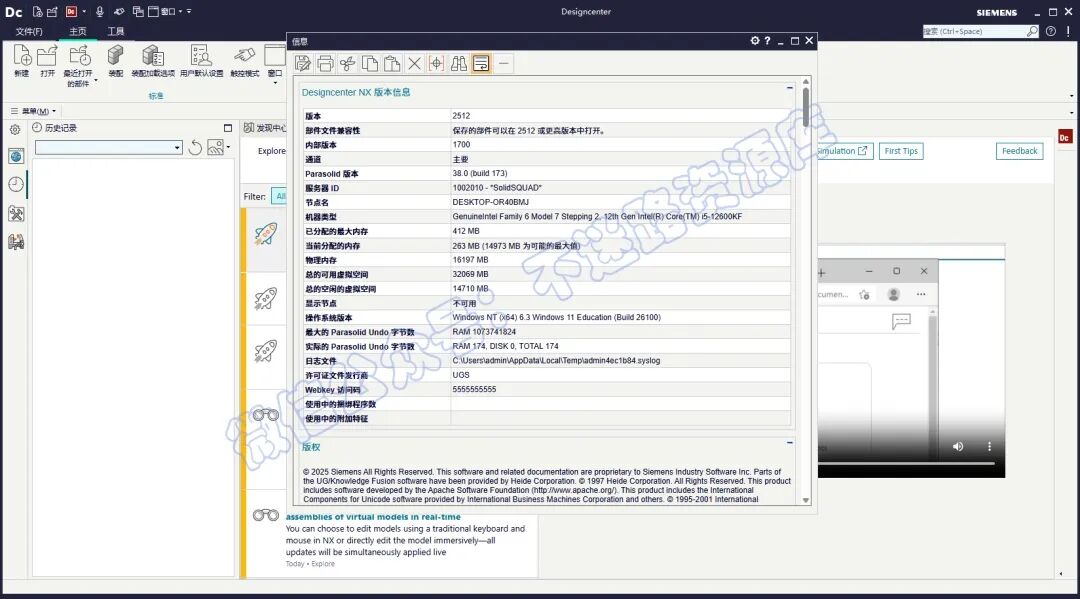The width and height of the screenshot is (1080, 599).
Task: Open the Explore link under the article
Action: [x=323, y=564]
